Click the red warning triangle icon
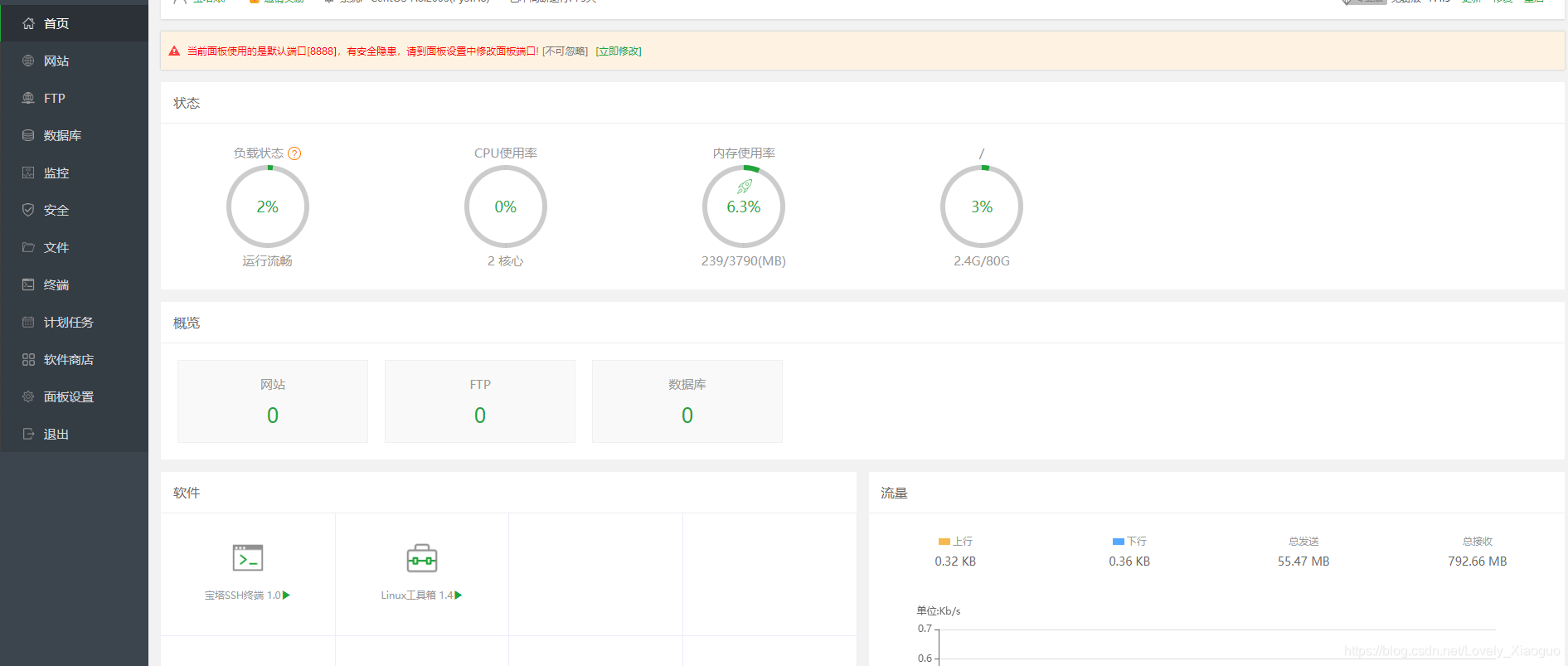This screenshot has height=666, width=1568. pos(174,51)
